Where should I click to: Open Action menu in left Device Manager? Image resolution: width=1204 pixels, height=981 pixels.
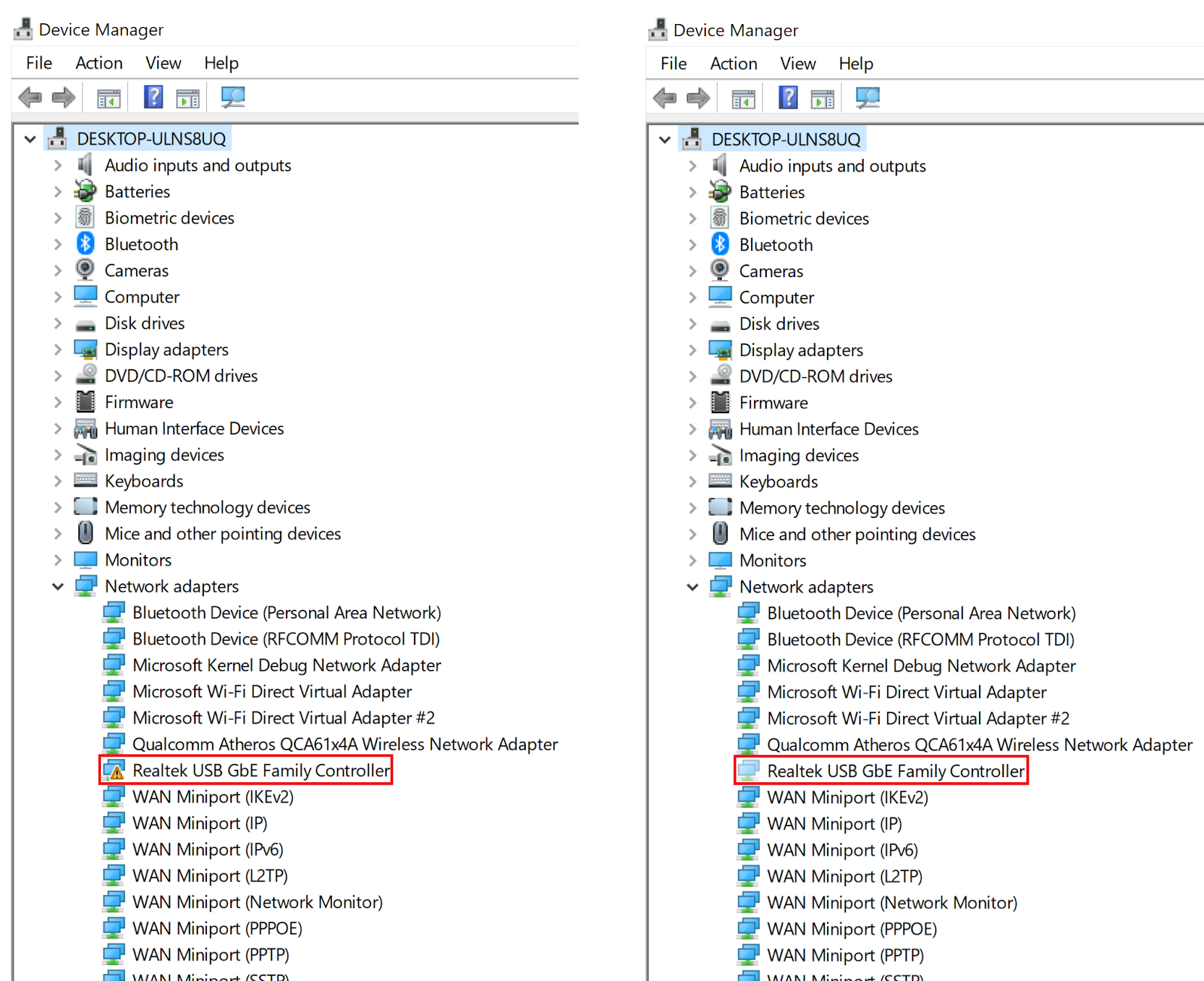click(99, 63)
